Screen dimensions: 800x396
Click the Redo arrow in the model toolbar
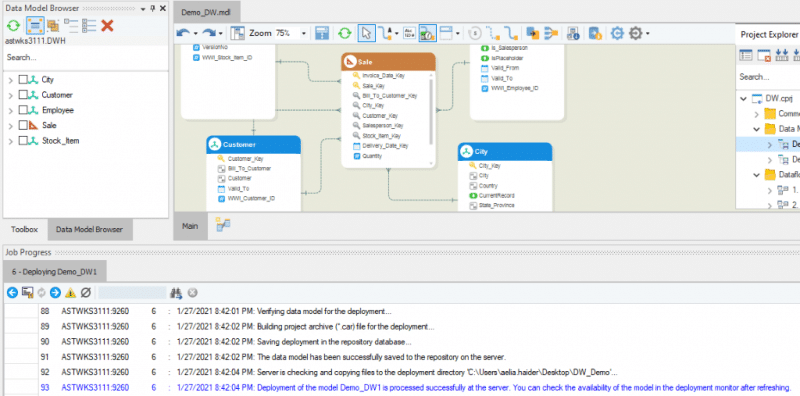[209, 33]
